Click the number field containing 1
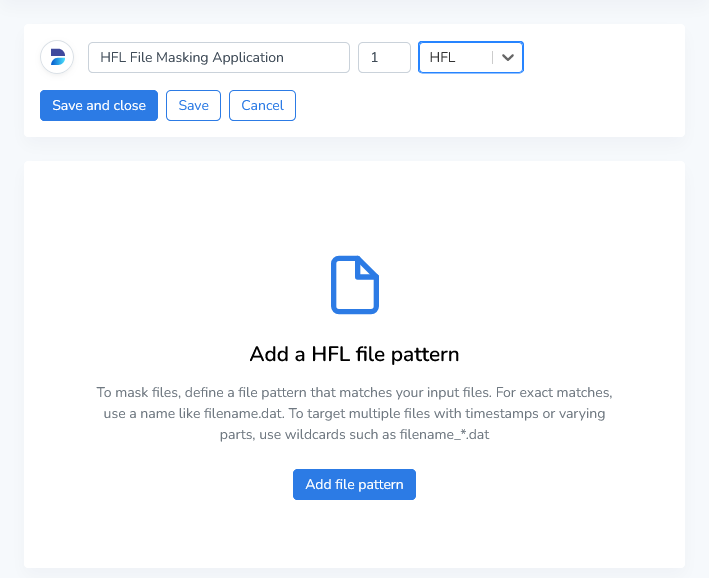Viewport: 709px width, 578px height. click(384, 57)
